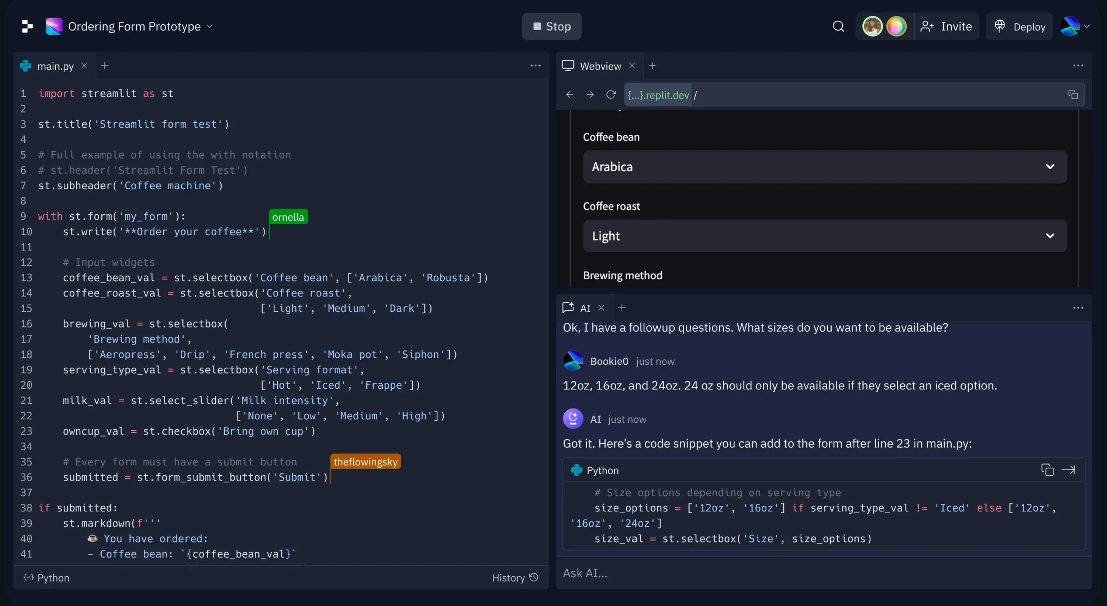This screenshot has height=606, width=1107.
Task: Reload the webview page
Action: coord(611,95)
